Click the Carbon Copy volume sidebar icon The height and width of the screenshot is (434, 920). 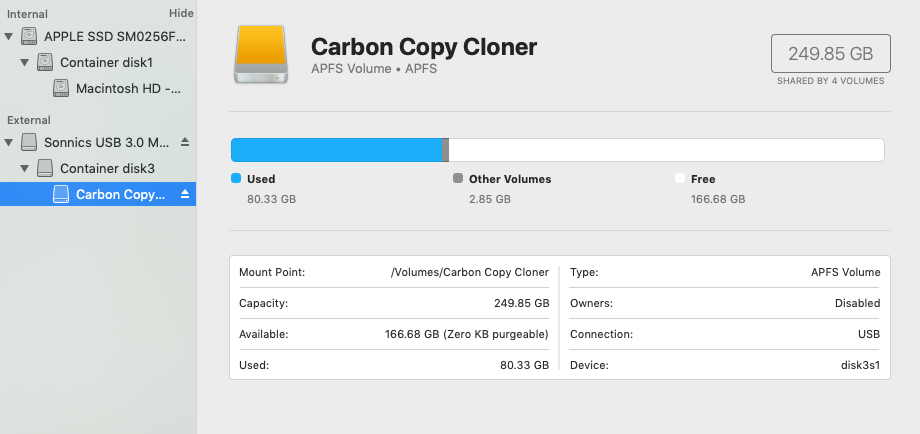[61, 194]
